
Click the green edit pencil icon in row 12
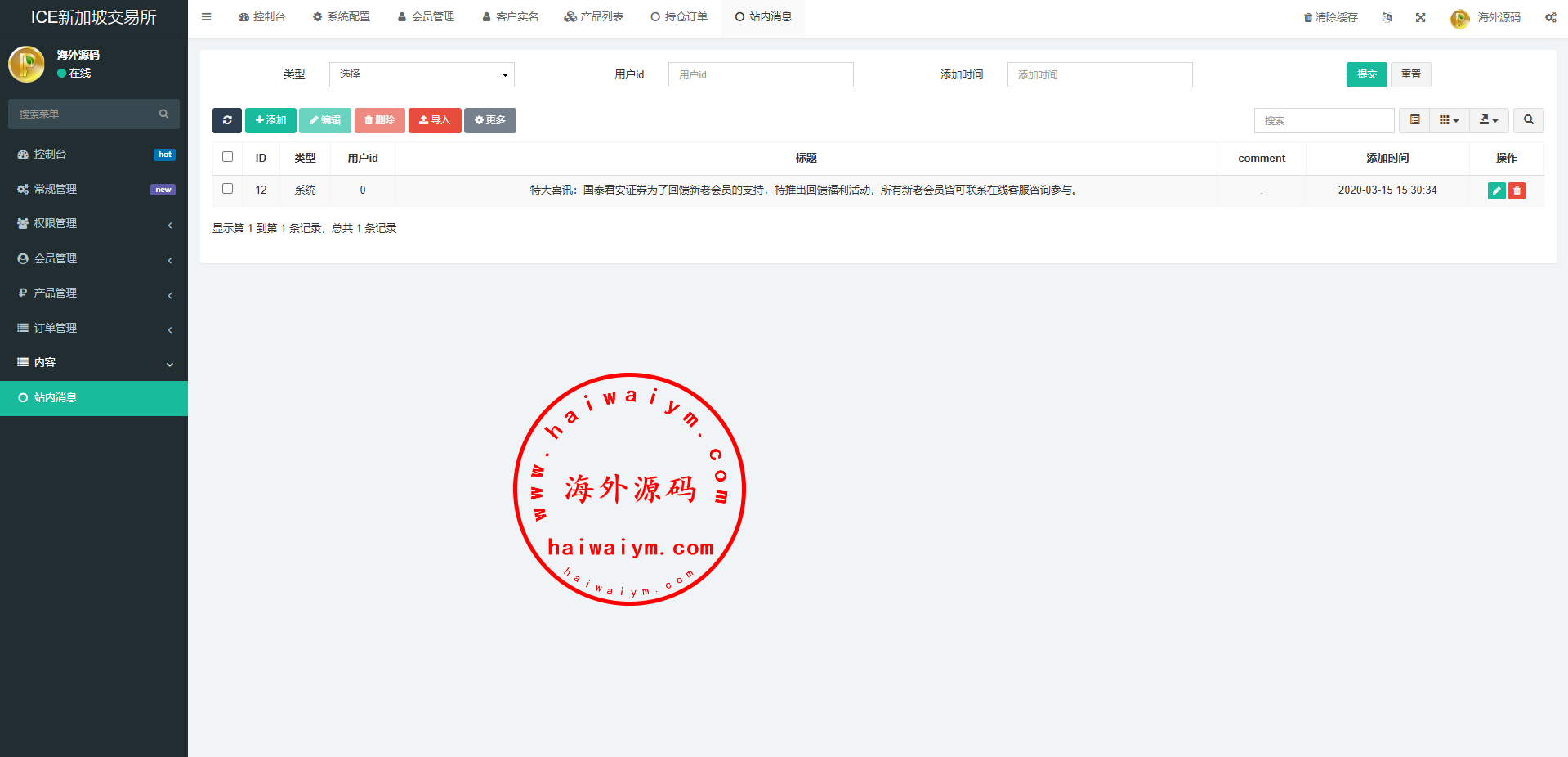coord(1496,190)
